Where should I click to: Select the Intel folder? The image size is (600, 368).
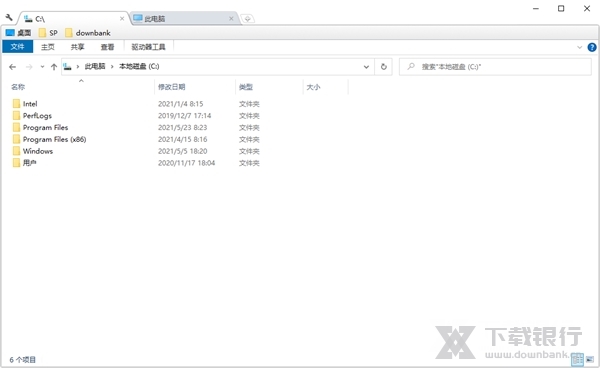(x=30, y=104)
